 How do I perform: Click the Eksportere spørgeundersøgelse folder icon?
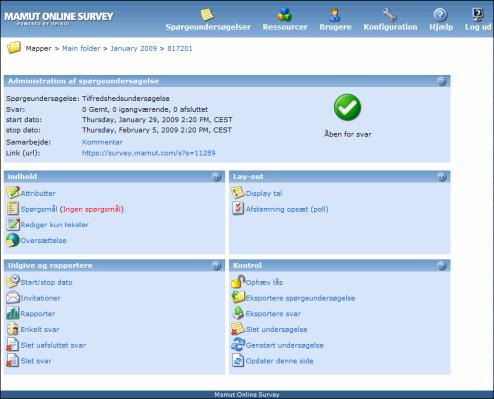click(x=238, y=297)
